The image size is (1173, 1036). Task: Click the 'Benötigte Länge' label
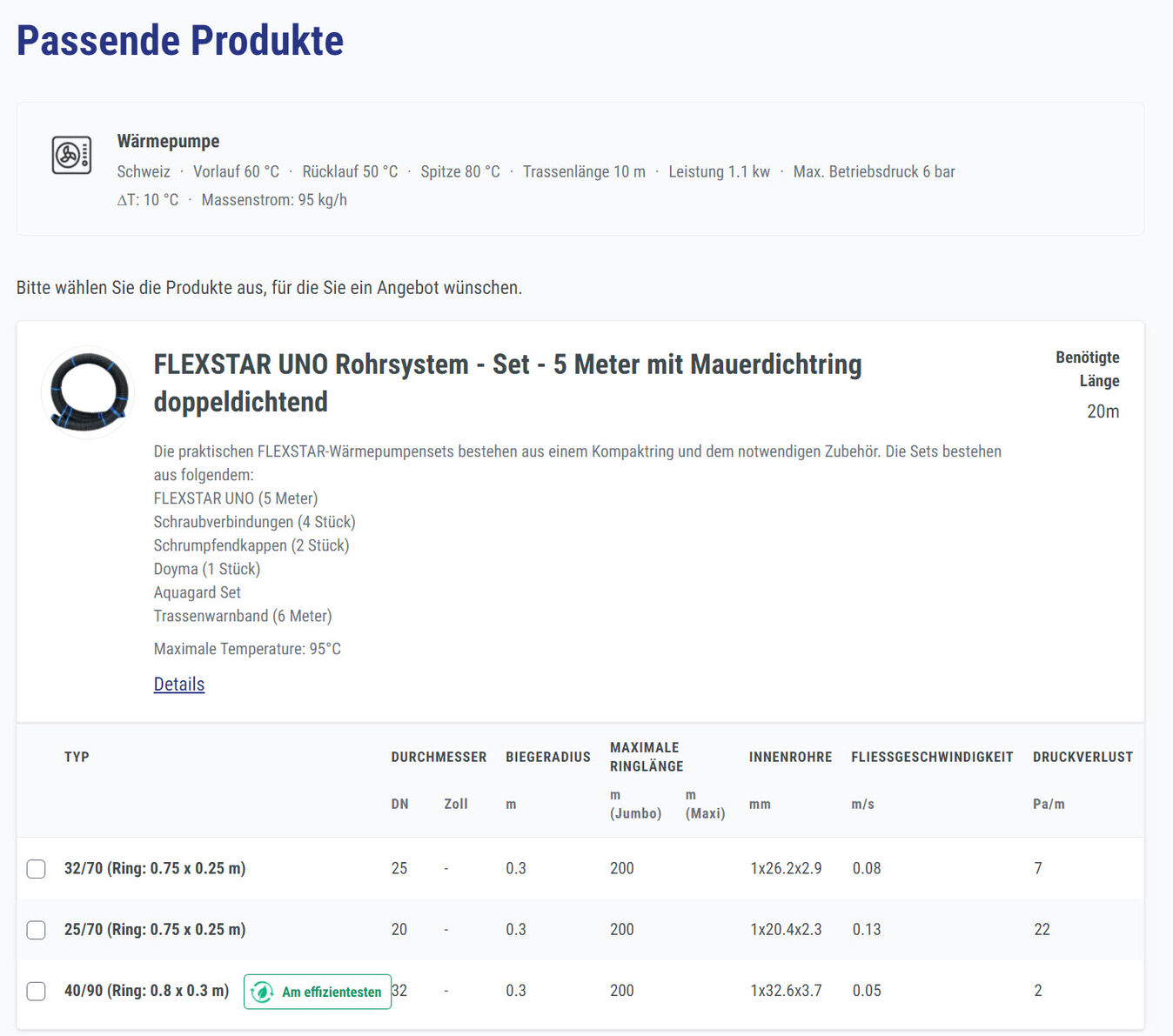(x=1088, y=369)
